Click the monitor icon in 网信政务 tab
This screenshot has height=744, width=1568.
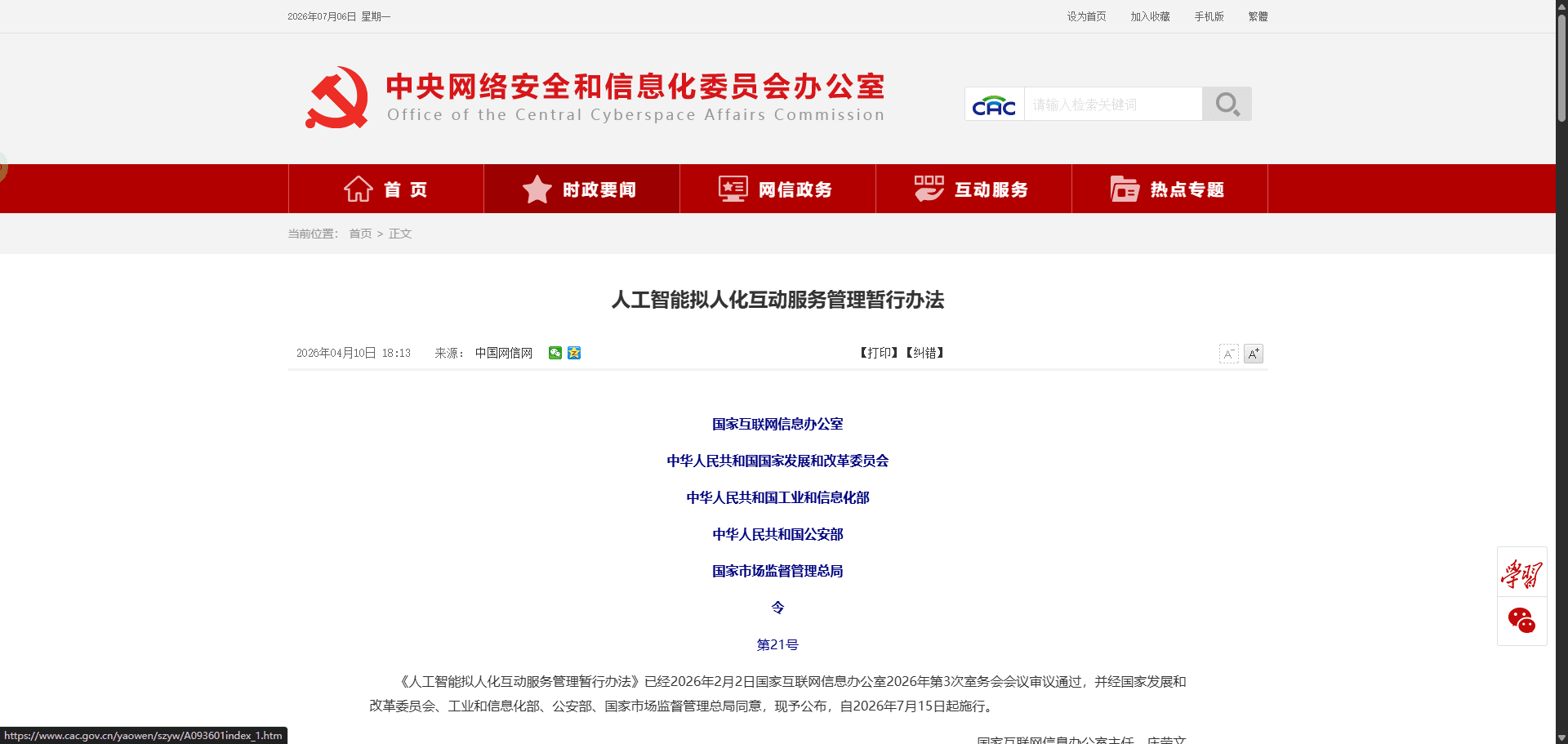click(x=733, y=189)
